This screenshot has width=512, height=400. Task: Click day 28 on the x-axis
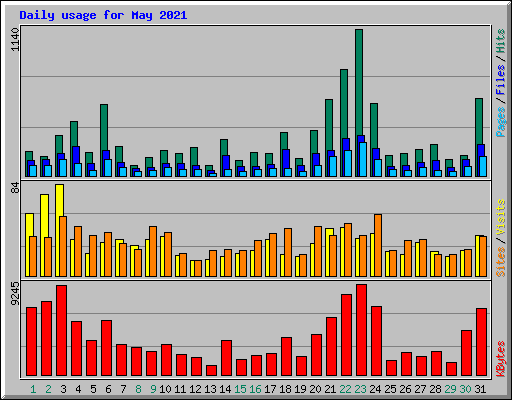pos(435,389)
